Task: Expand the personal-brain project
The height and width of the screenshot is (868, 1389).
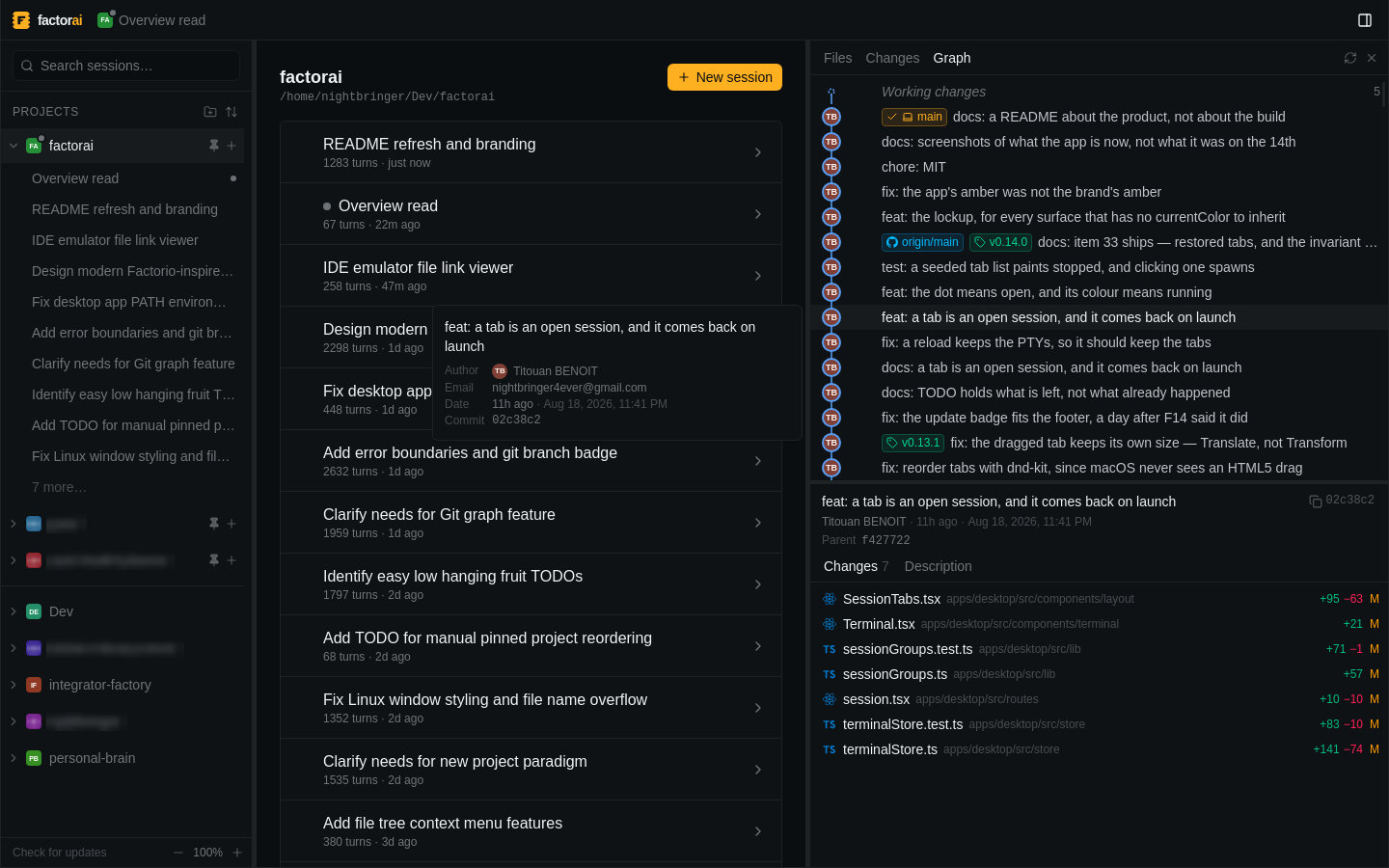Action: 14,758
